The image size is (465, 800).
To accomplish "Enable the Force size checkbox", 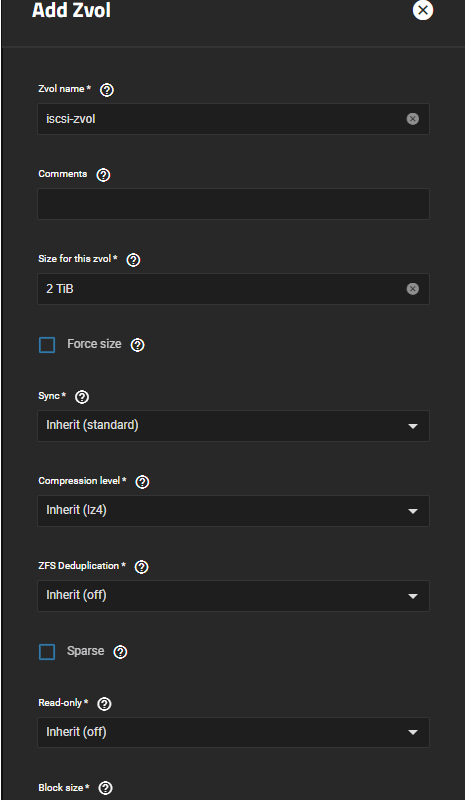I will tap(47, 345).
